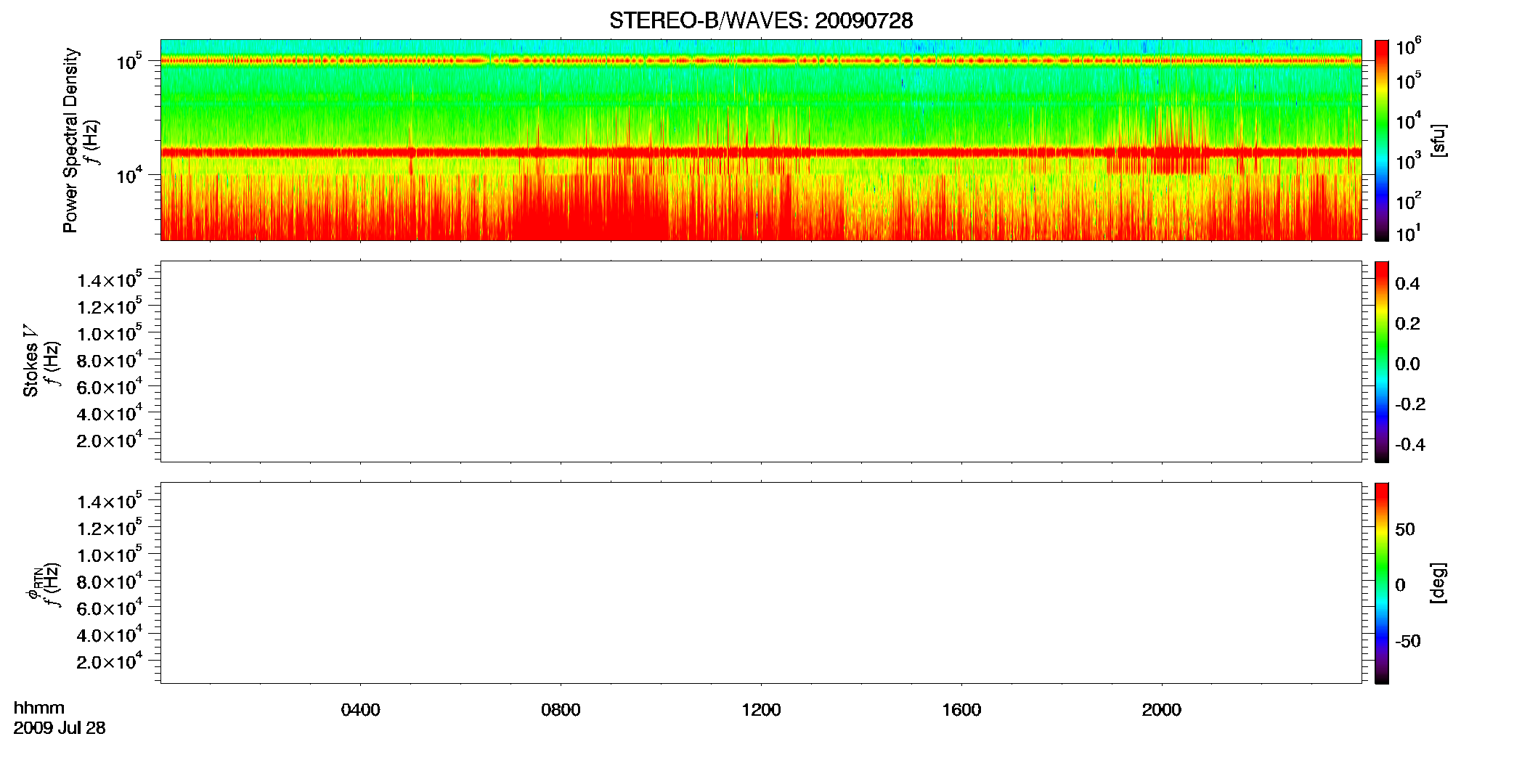Click the red band near 10^5 Hz
Viewport: 1522px width, 784px height.
[x=761, y=61]
